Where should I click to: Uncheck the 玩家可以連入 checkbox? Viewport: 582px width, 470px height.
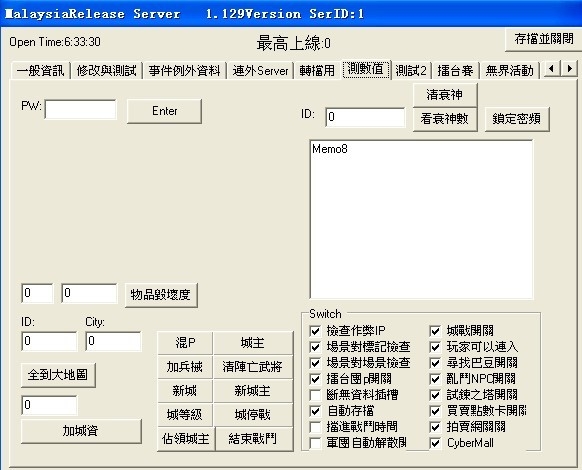[x=435, y=347]
